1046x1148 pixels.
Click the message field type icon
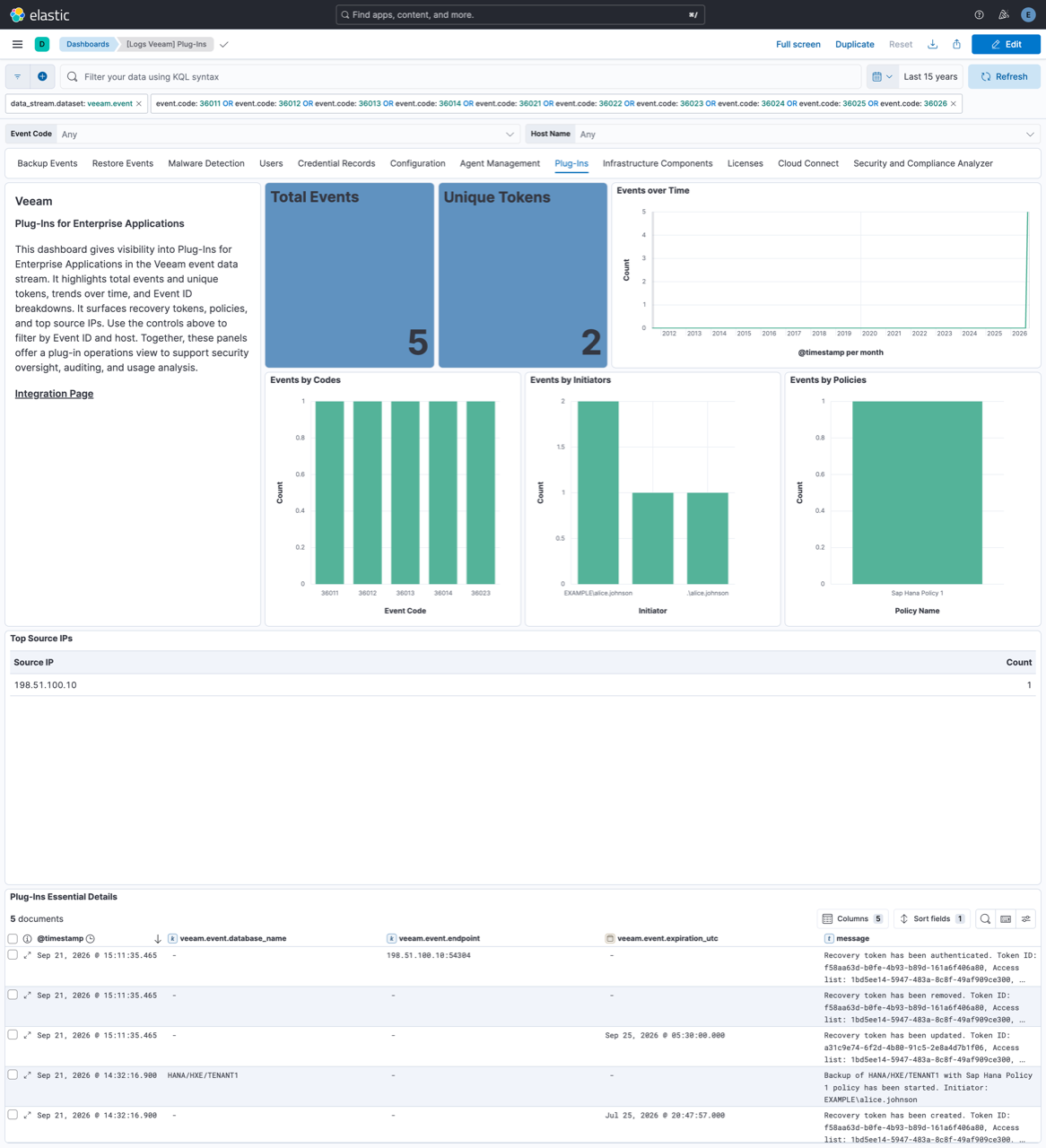pos(829,939)
